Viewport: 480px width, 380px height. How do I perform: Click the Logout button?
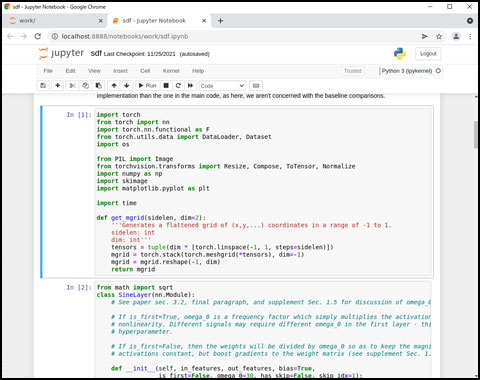(428, 54)
